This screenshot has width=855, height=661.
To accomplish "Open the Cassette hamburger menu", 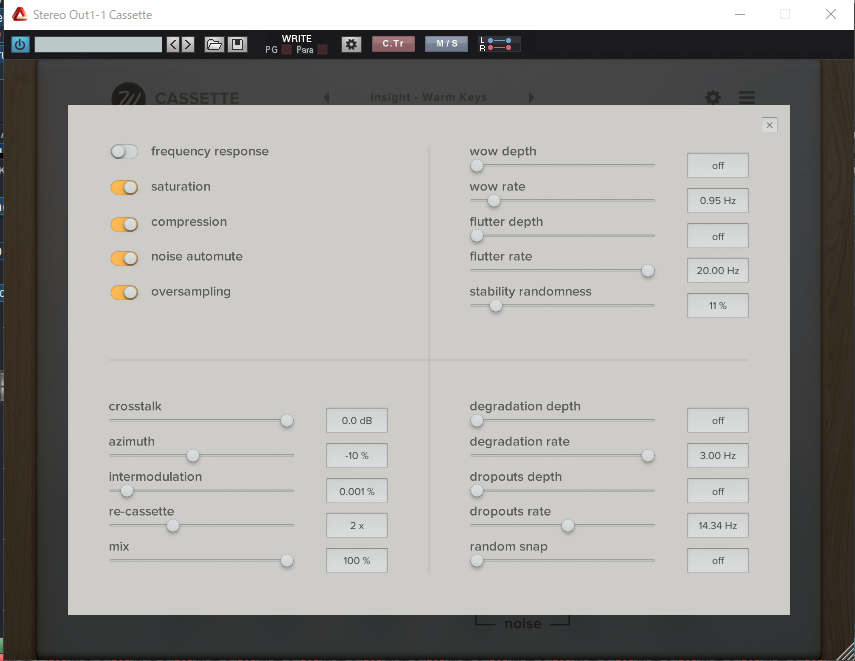I will click(747, 97).
